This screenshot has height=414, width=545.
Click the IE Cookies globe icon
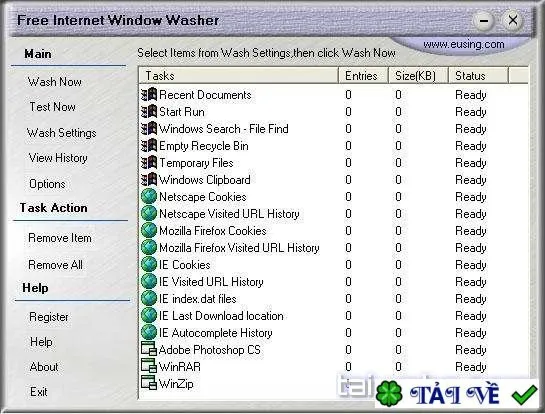coord(149,265)
